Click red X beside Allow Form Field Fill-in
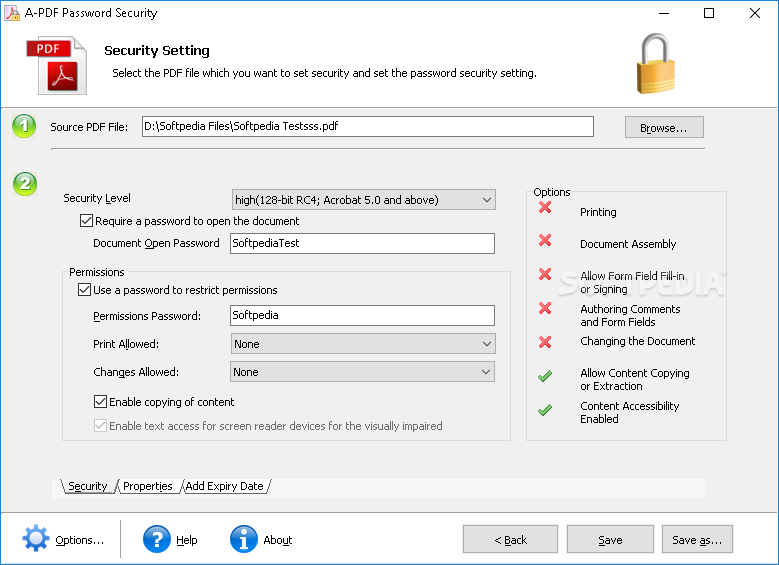Screen dimensions: 779x565 coord(545,274)
